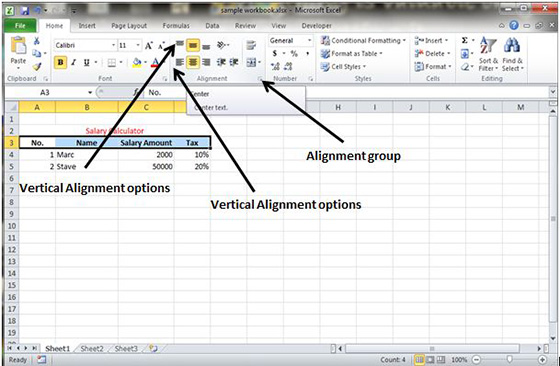
Task: Switch to Page Layout ribbon tab
Action: tap(129, 26)
